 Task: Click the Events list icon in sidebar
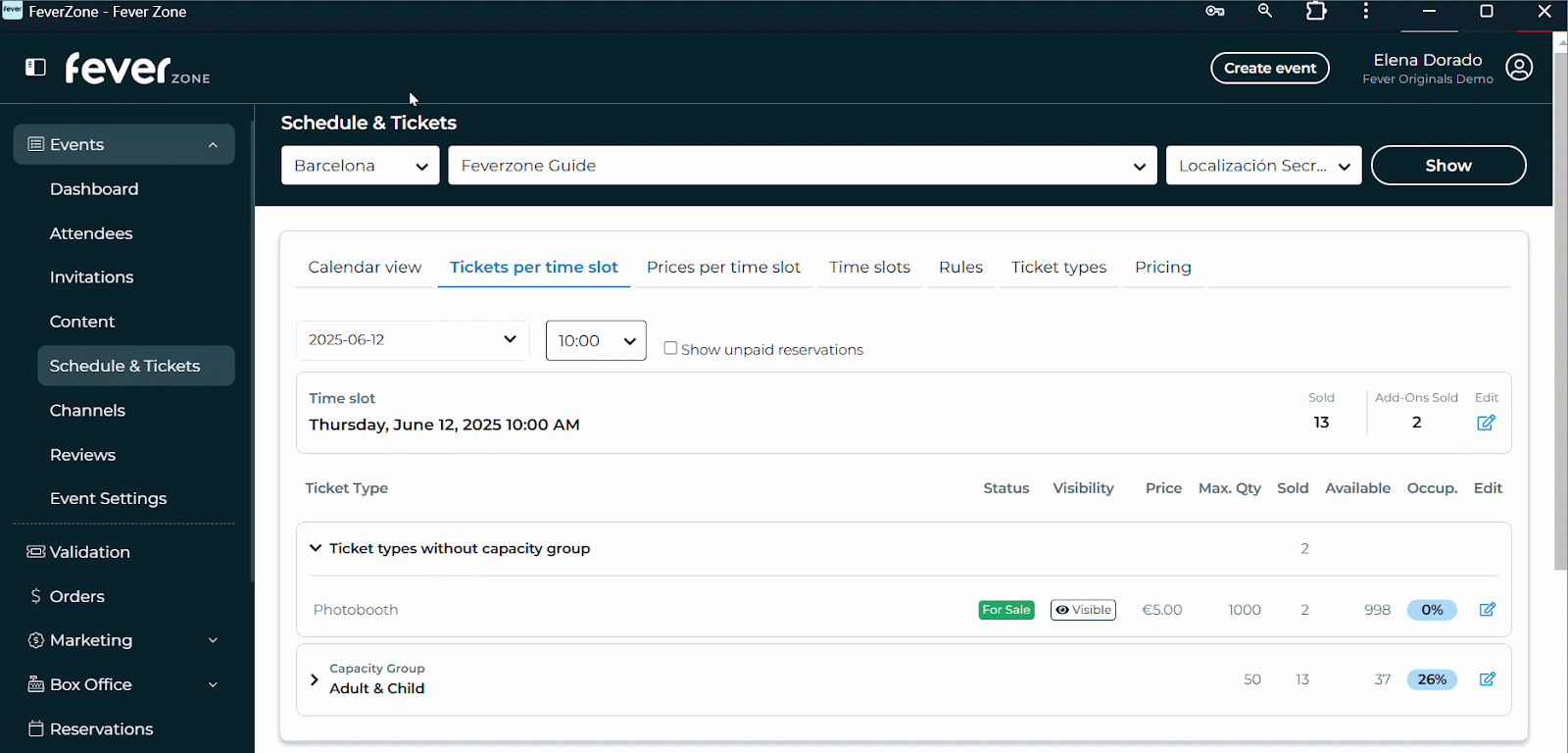pyautogui.click(x=36, y=144)
